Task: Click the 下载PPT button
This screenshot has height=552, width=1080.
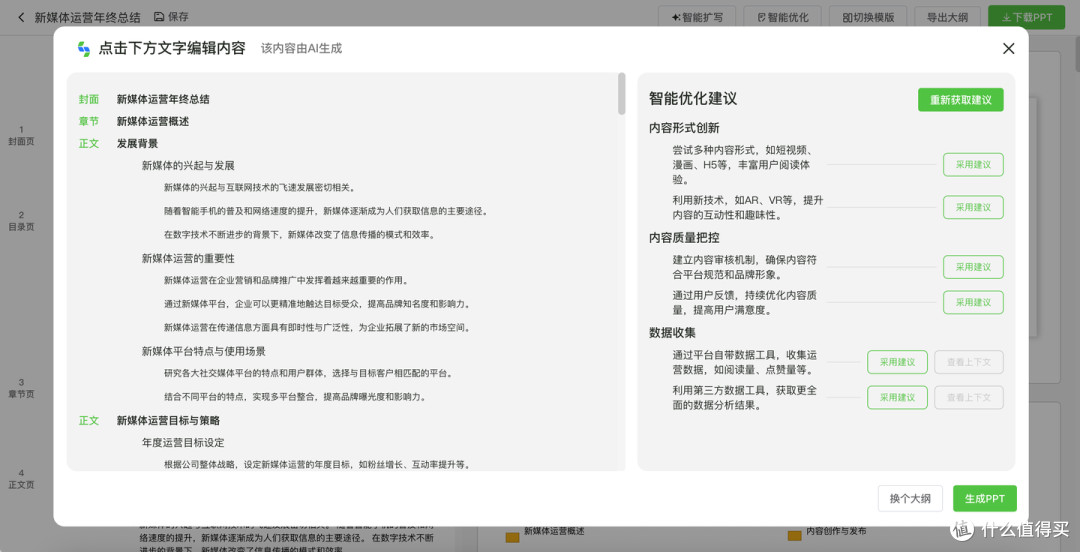Action: 1025,17
